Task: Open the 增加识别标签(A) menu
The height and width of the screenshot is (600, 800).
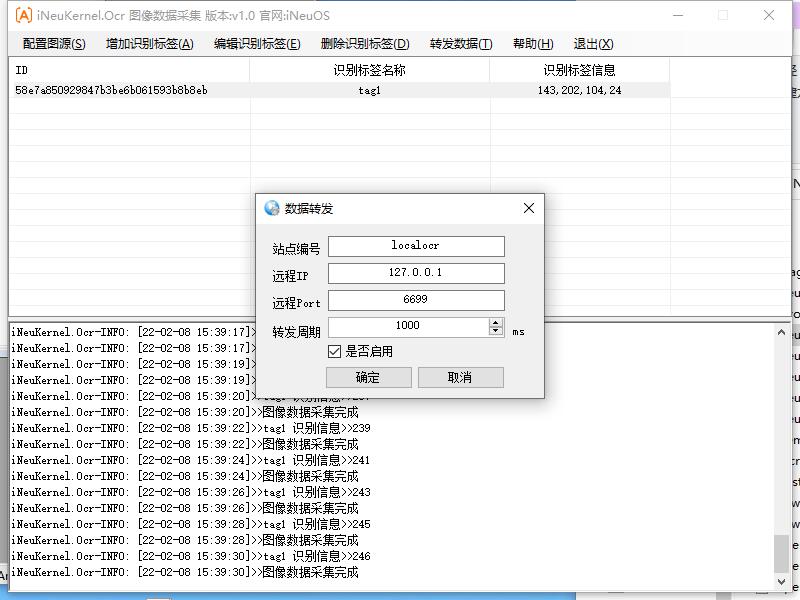Action: (x=150, y=44)
